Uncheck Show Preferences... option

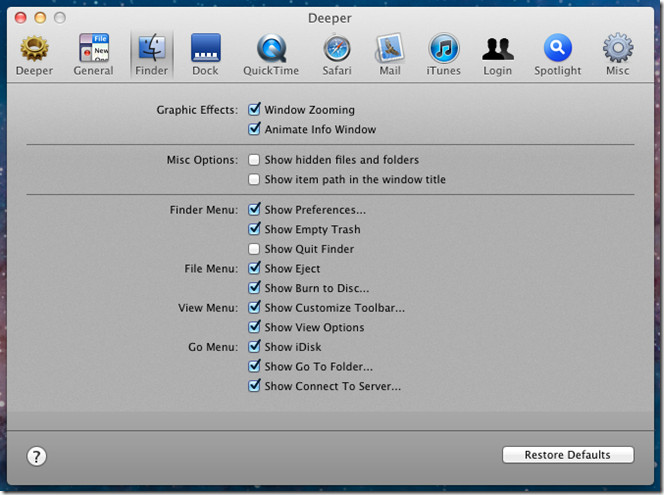[x=254, y=209]
